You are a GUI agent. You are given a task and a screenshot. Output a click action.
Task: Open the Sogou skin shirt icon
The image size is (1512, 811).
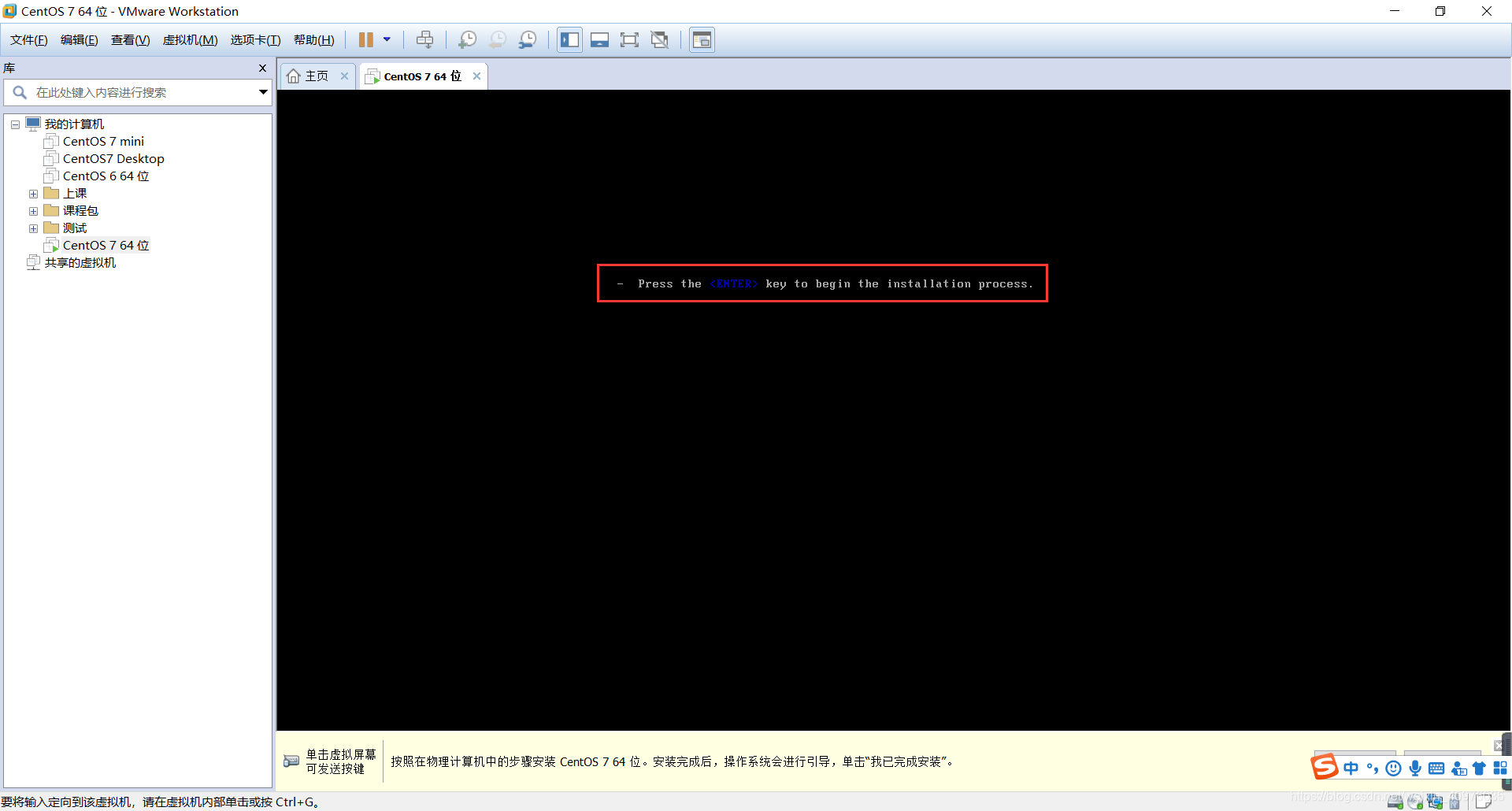[x=1479, y=768]
